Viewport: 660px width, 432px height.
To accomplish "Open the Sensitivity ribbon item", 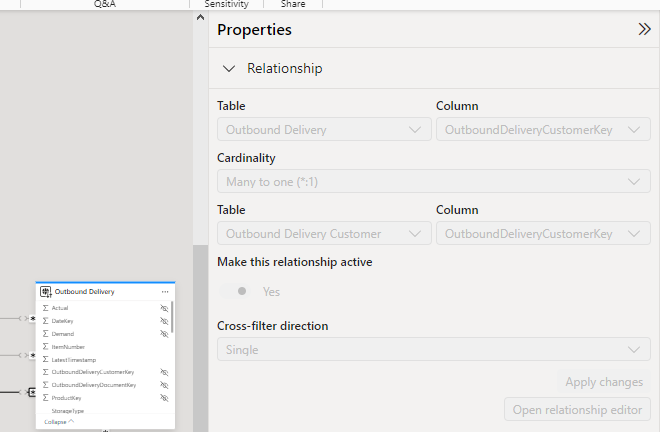I will (226, 4).
